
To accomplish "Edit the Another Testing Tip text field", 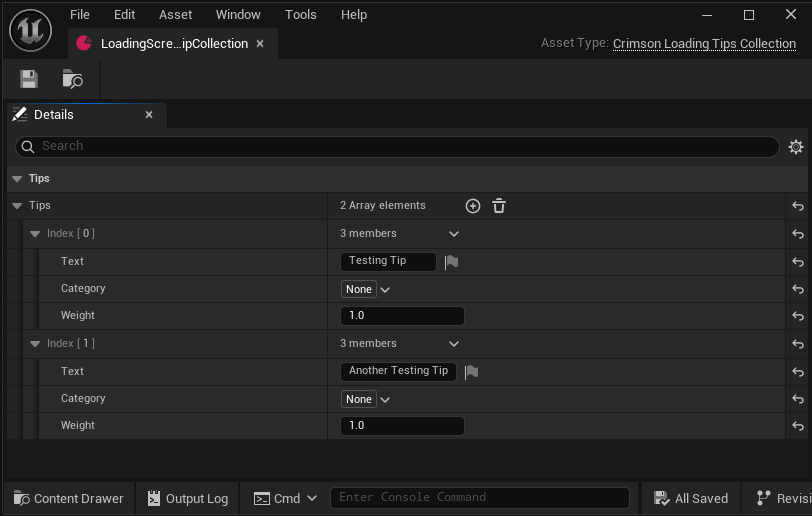I will tap(398, 371).
